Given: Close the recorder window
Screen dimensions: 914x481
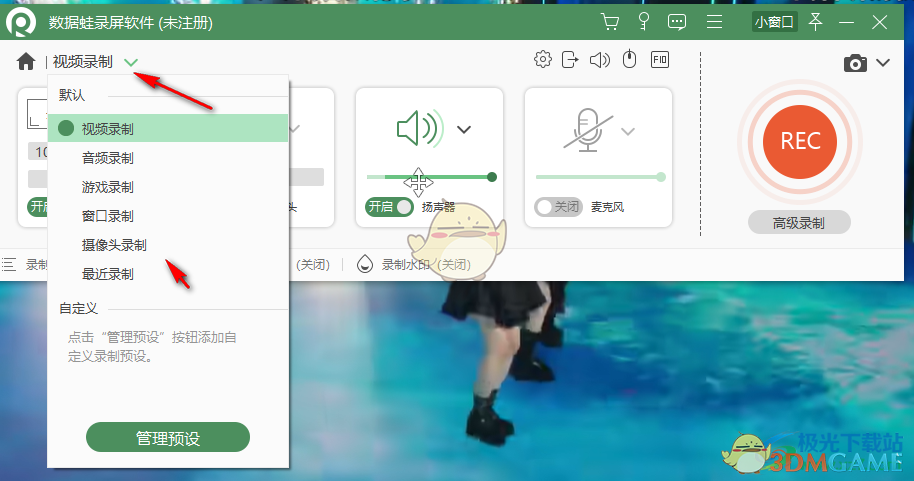Looking at the screenshot, I should tap(880, 22).
